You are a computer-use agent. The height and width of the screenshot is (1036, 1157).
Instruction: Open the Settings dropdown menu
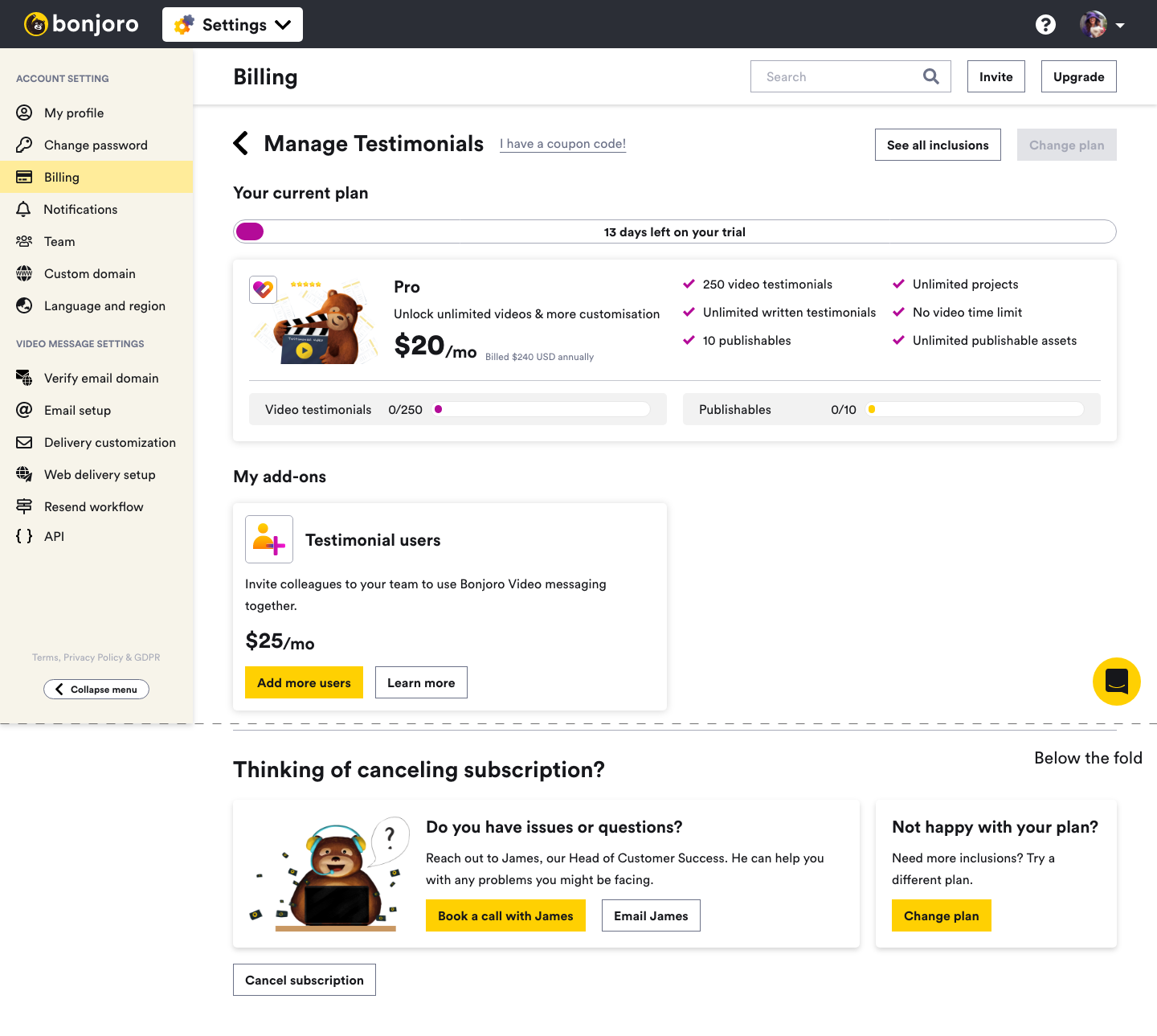pos(232,24)
